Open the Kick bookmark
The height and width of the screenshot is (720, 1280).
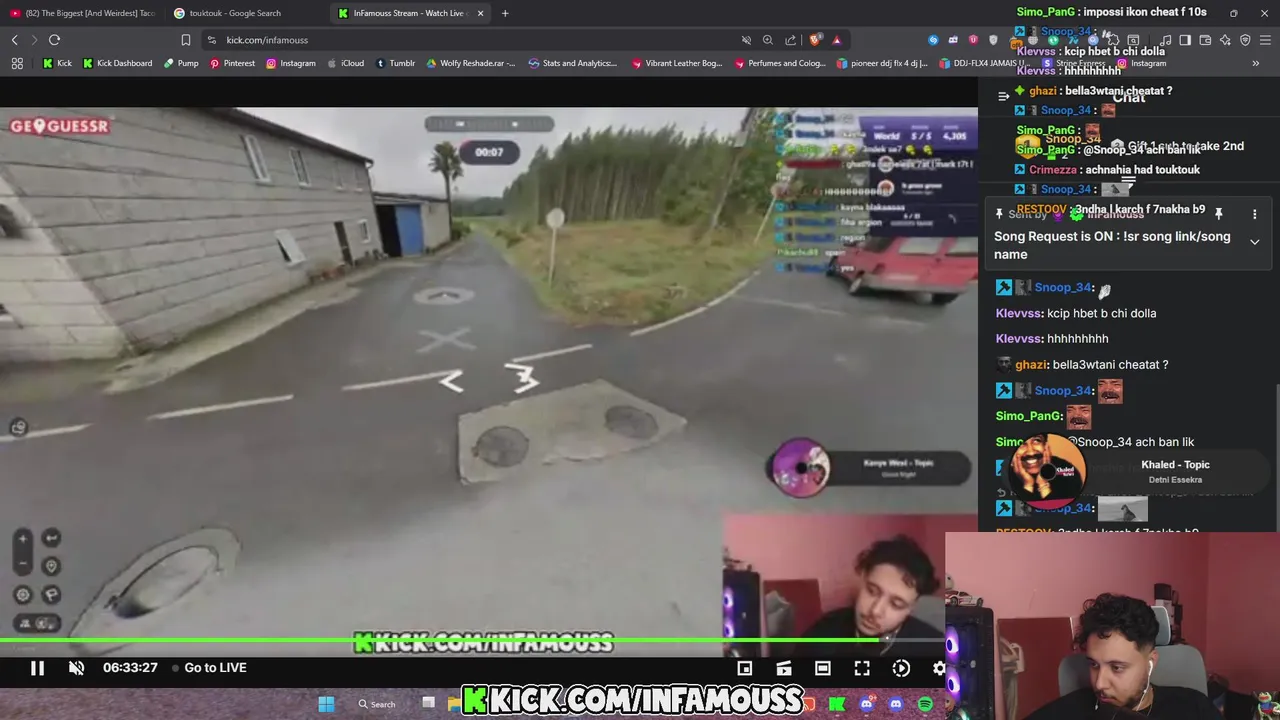coord(57,63)
